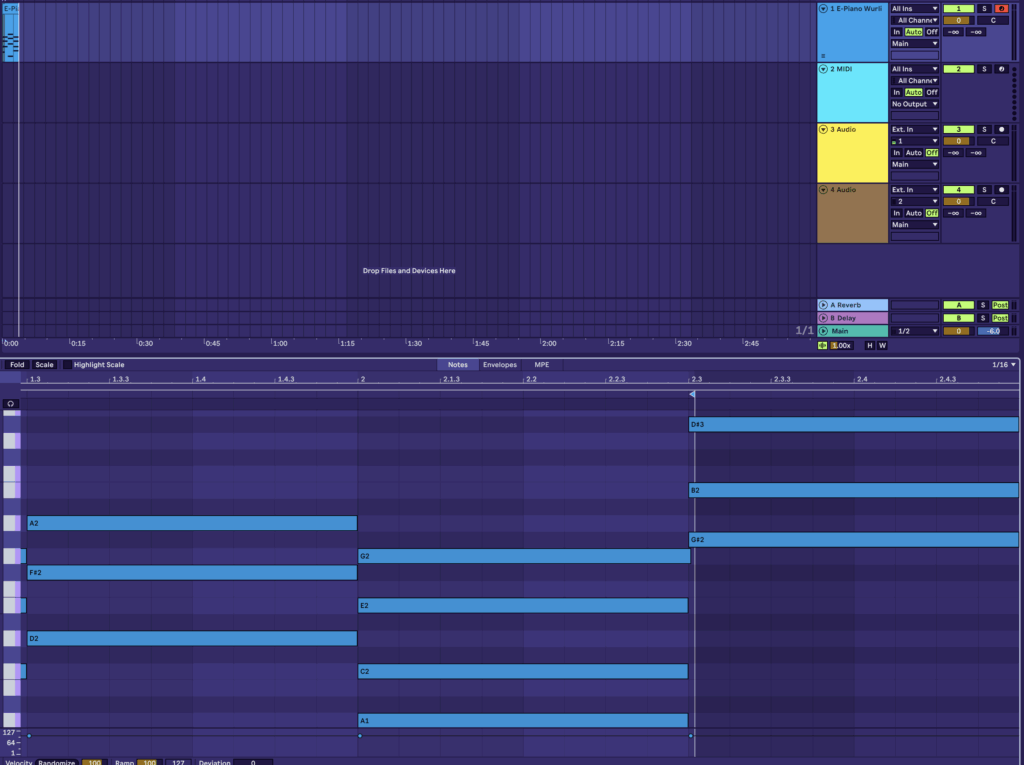Click the W width optimize button
The image size is (1024, 765).
[882, 345]
